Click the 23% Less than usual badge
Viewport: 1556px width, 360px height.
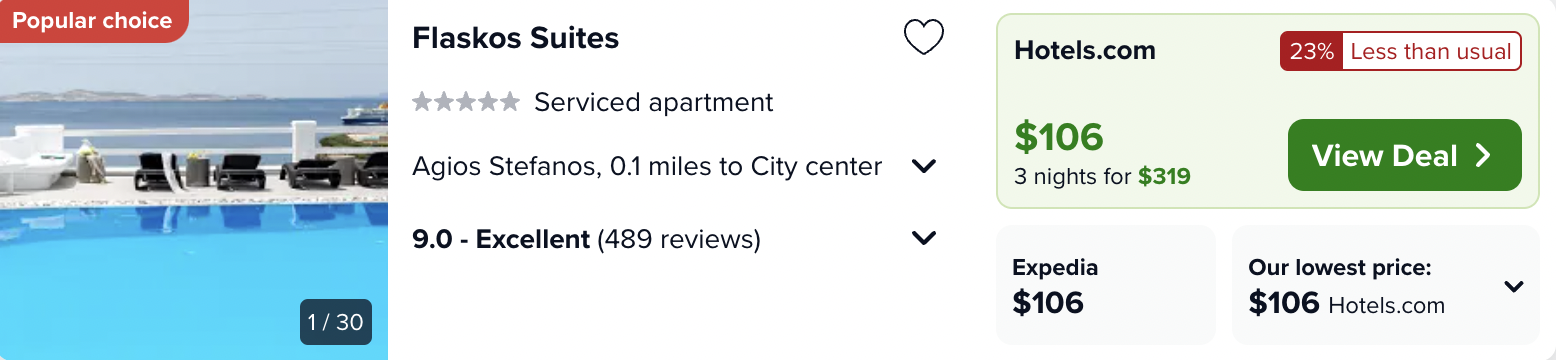pyautogui.click(x=1400, y=52)
